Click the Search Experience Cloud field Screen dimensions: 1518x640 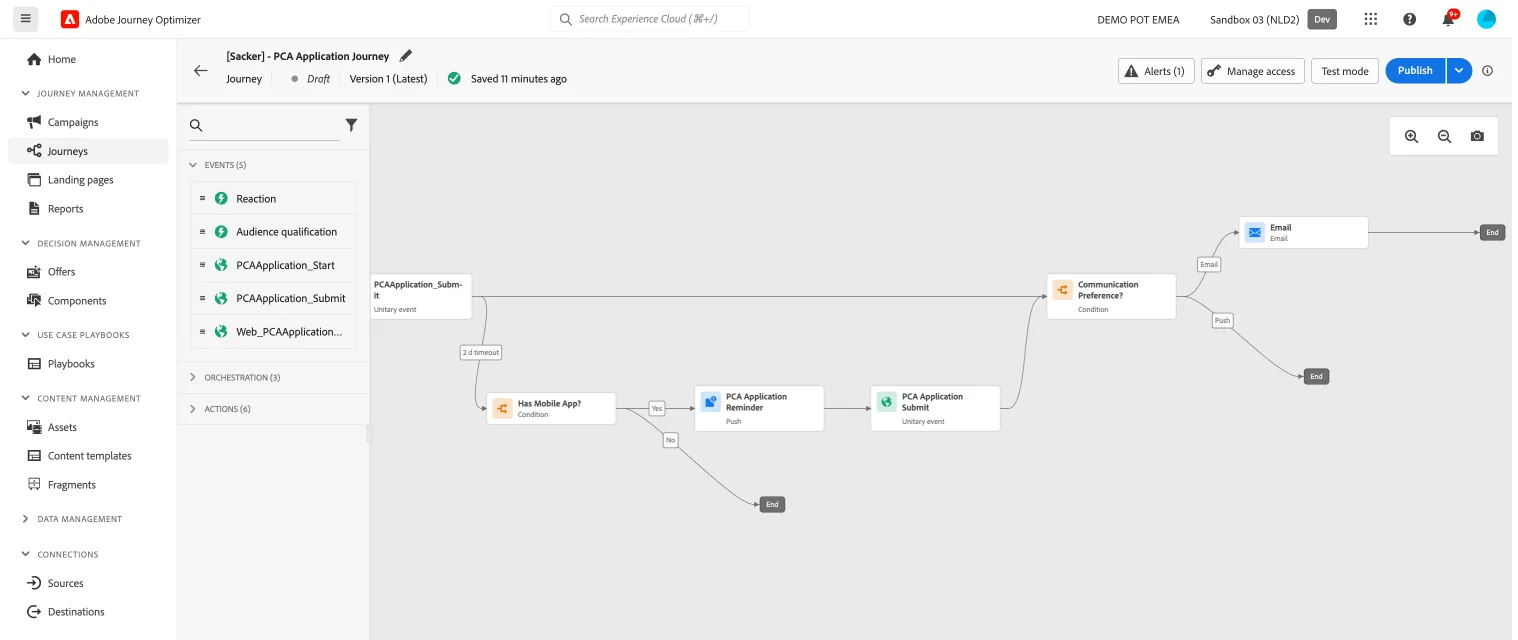click(650, 19)
